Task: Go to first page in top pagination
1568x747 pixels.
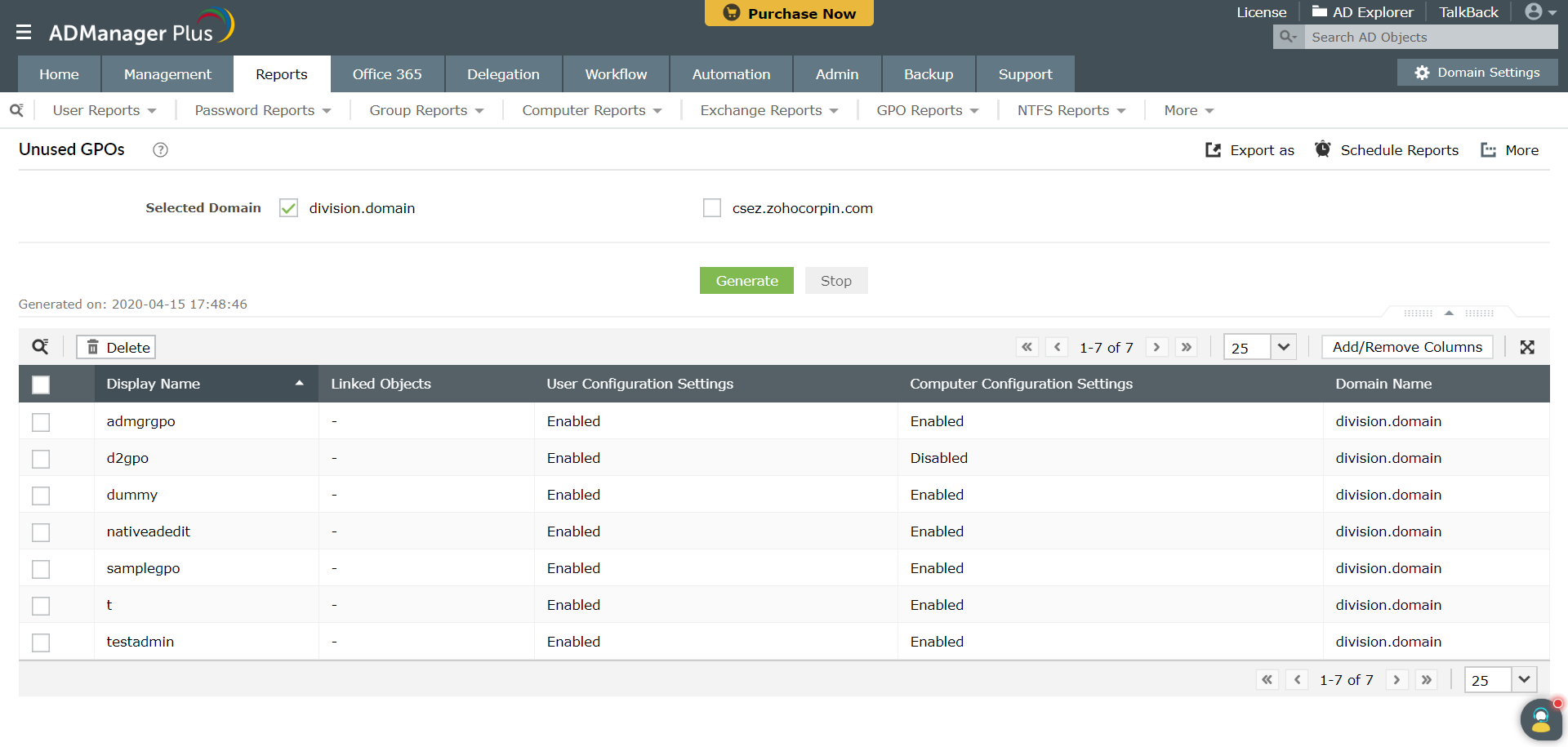Action: coord(1027,347)
